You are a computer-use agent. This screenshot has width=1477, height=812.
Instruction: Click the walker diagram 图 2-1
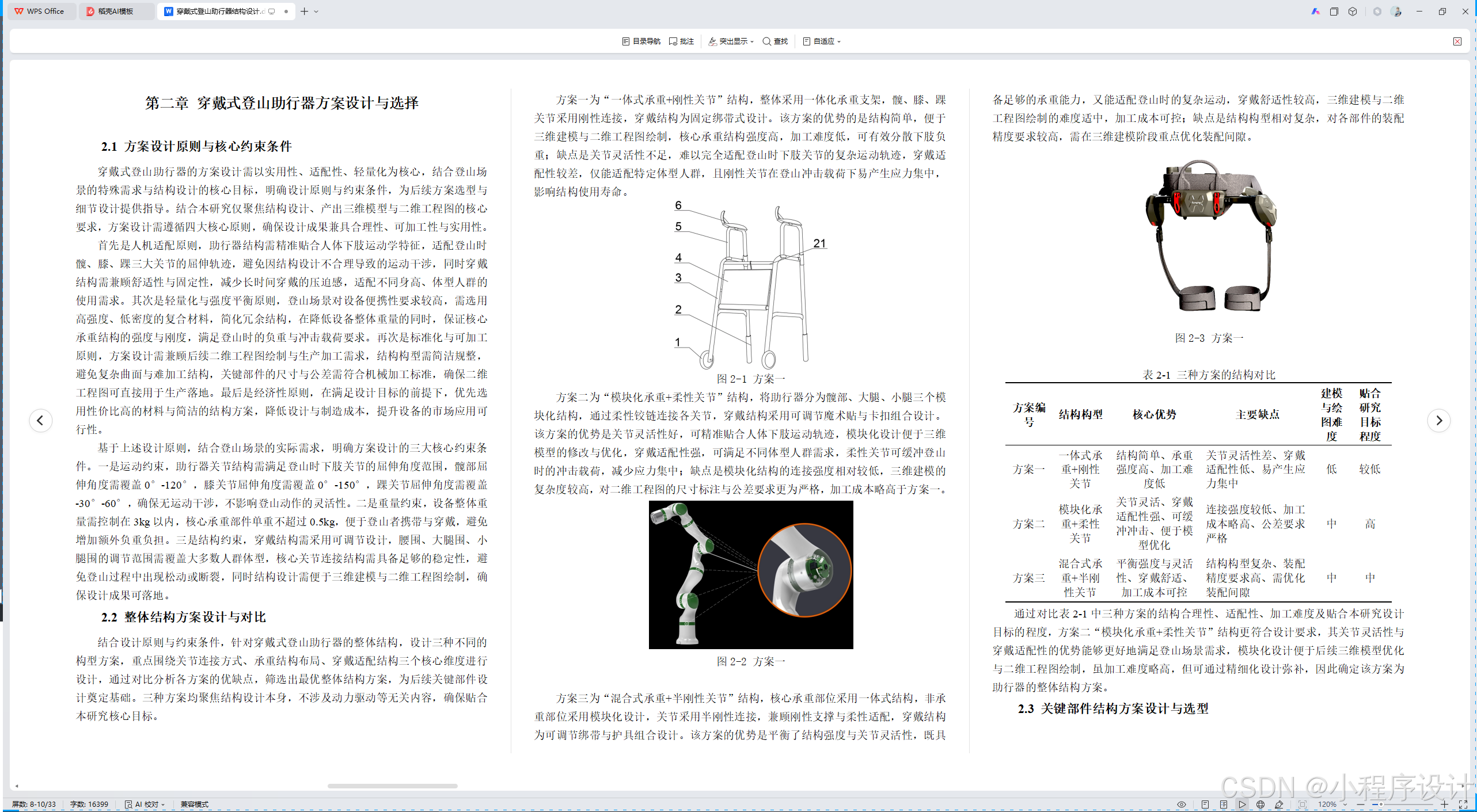tap(751, 285)
